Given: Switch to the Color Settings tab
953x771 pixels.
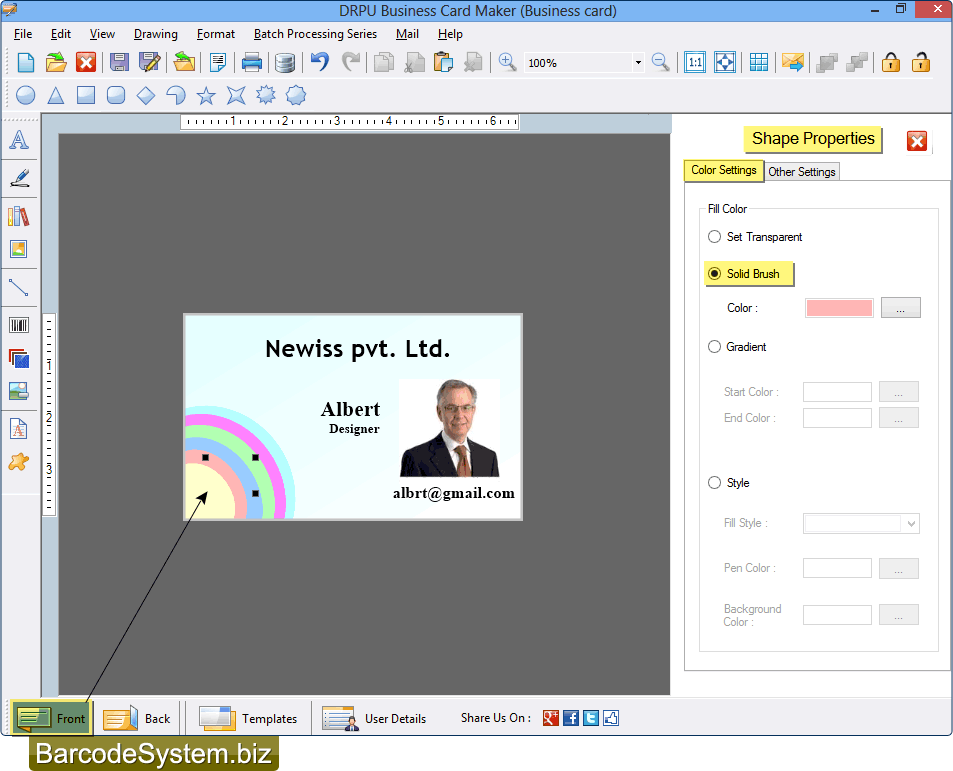Looking at the screenshot, I should (x=723, y=171).
